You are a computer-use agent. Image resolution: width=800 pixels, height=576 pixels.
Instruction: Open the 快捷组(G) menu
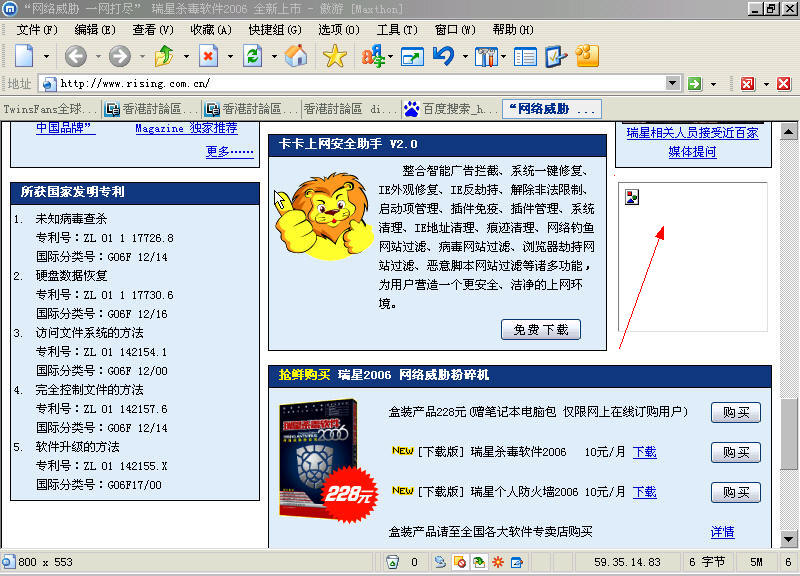pos(275,30)
